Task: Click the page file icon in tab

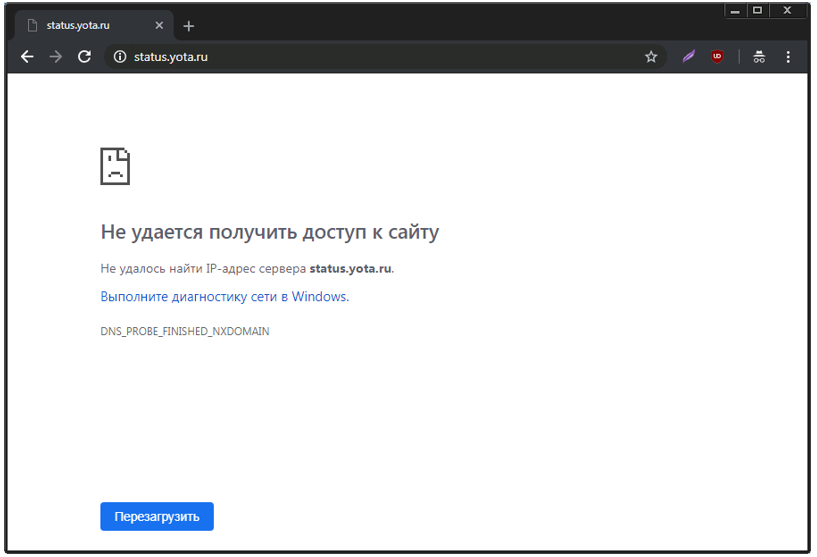Action: click(32, 26)
